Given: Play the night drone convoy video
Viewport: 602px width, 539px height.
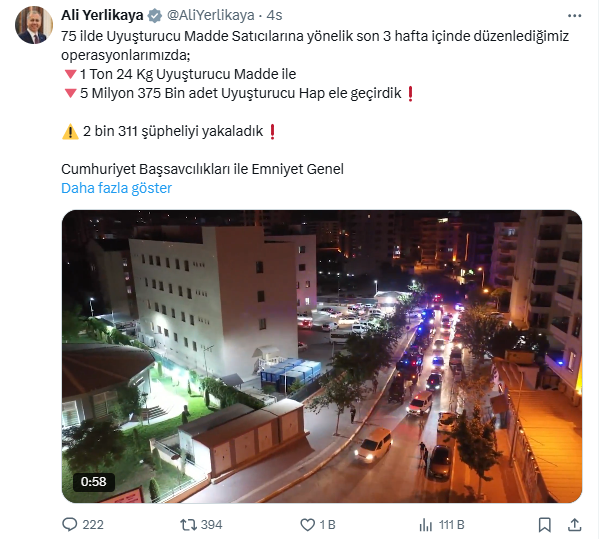Looking at the screenshot, I should coord(322,356).
